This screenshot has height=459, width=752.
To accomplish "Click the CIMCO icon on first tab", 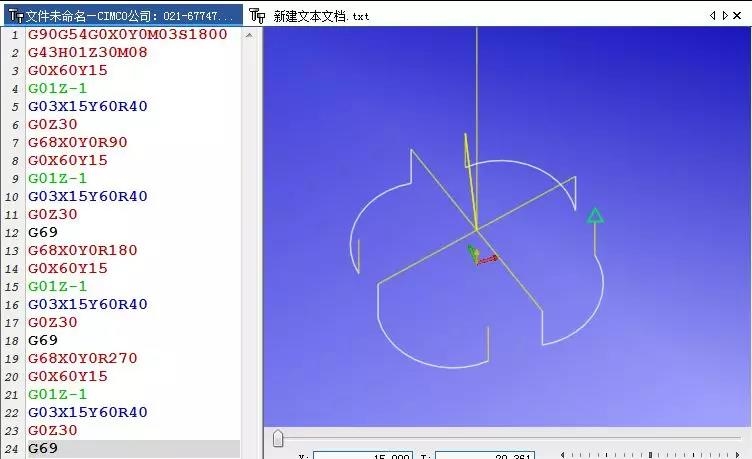I will [x=16, y=16].
